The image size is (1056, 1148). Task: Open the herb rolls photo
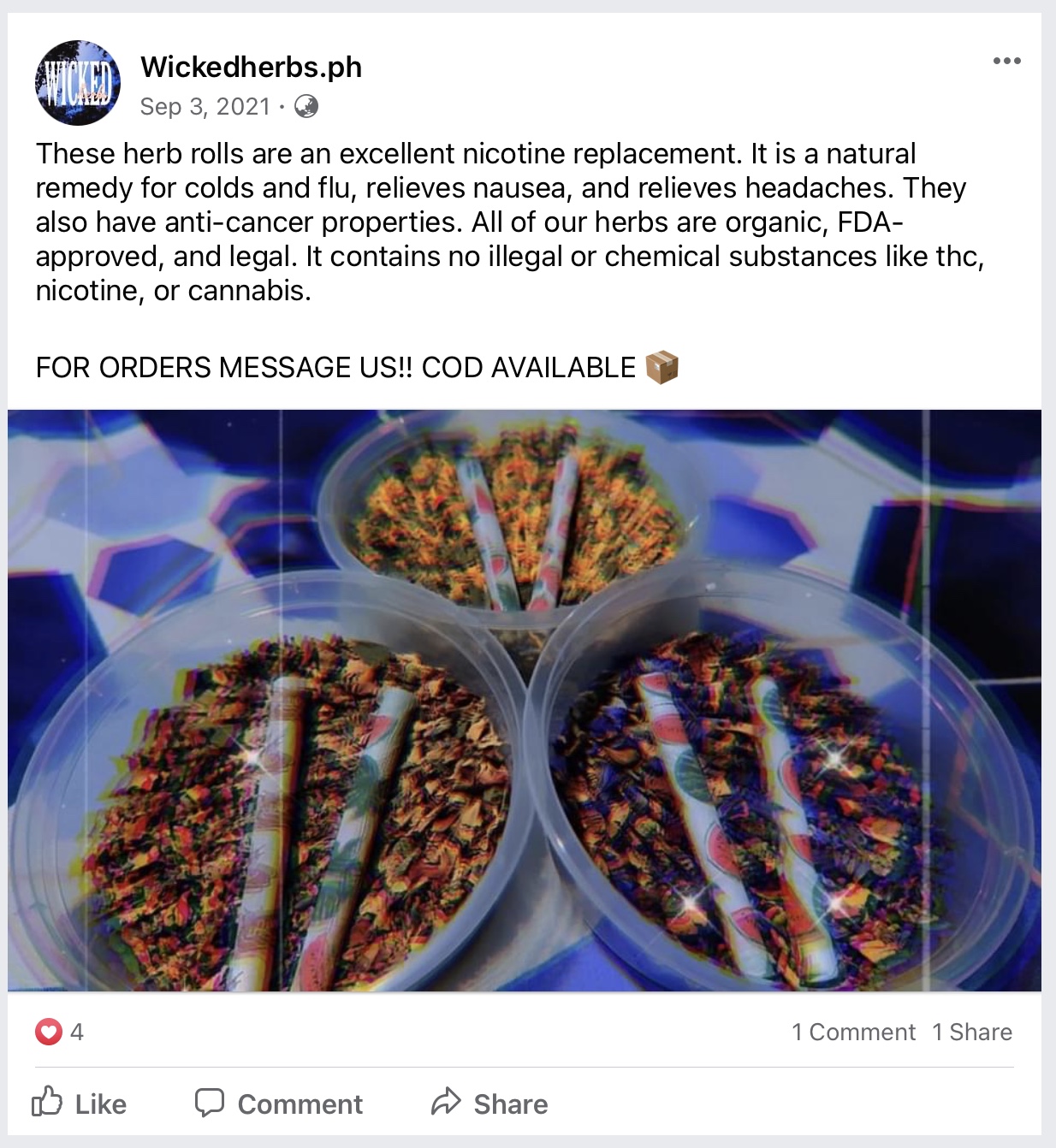click(x=525, y=701)
